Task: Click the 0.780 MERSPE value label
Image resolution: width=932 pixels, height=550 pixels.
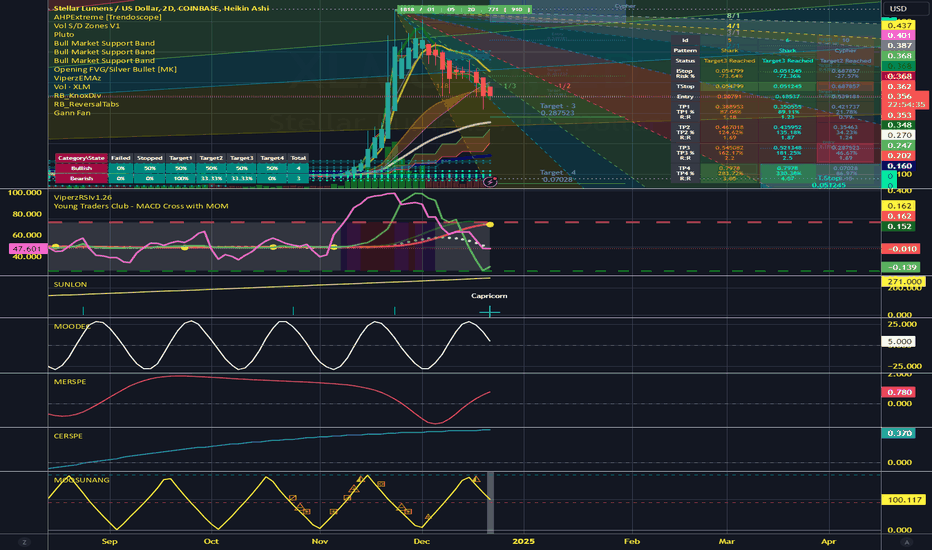Action: (x=899, y=392)
